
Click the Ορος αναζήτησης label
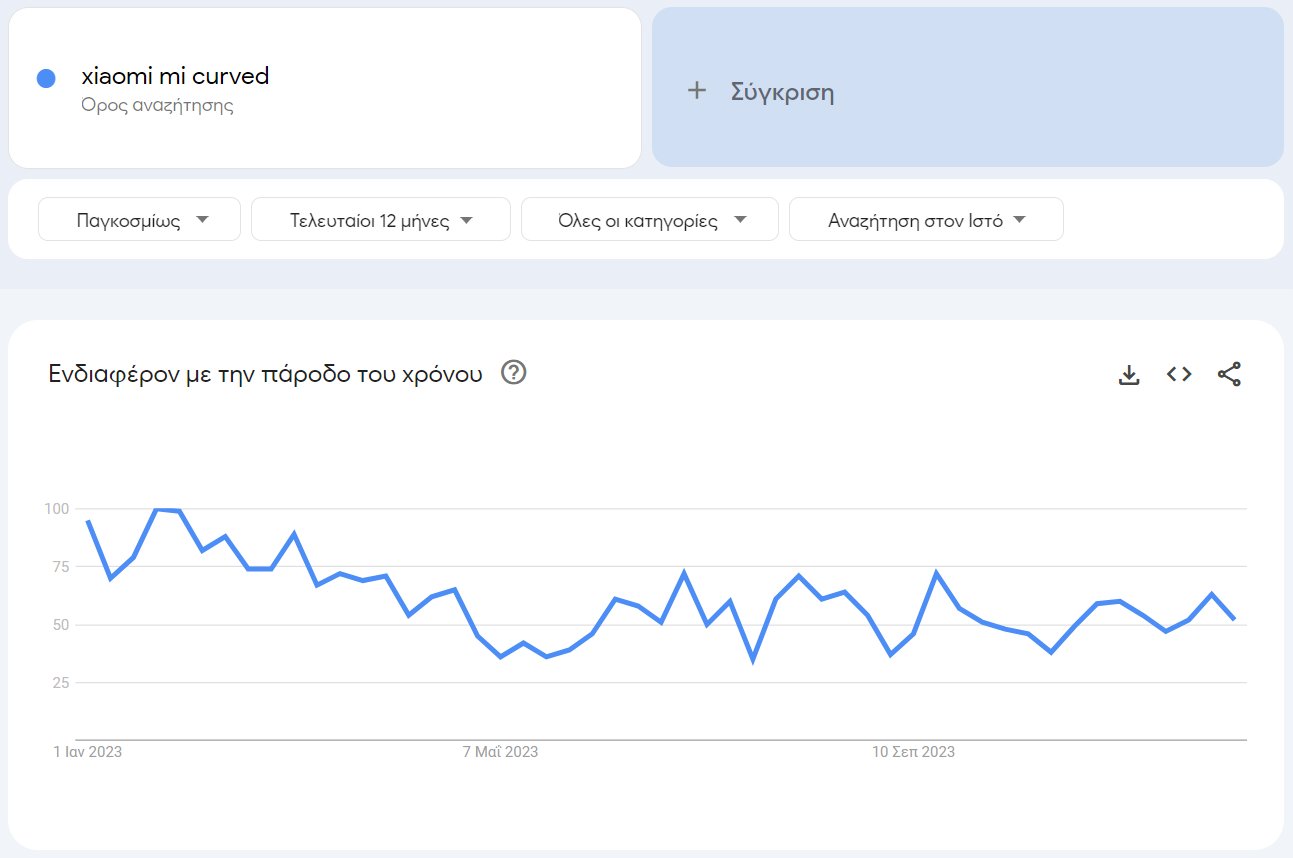[x=158, y=105]
